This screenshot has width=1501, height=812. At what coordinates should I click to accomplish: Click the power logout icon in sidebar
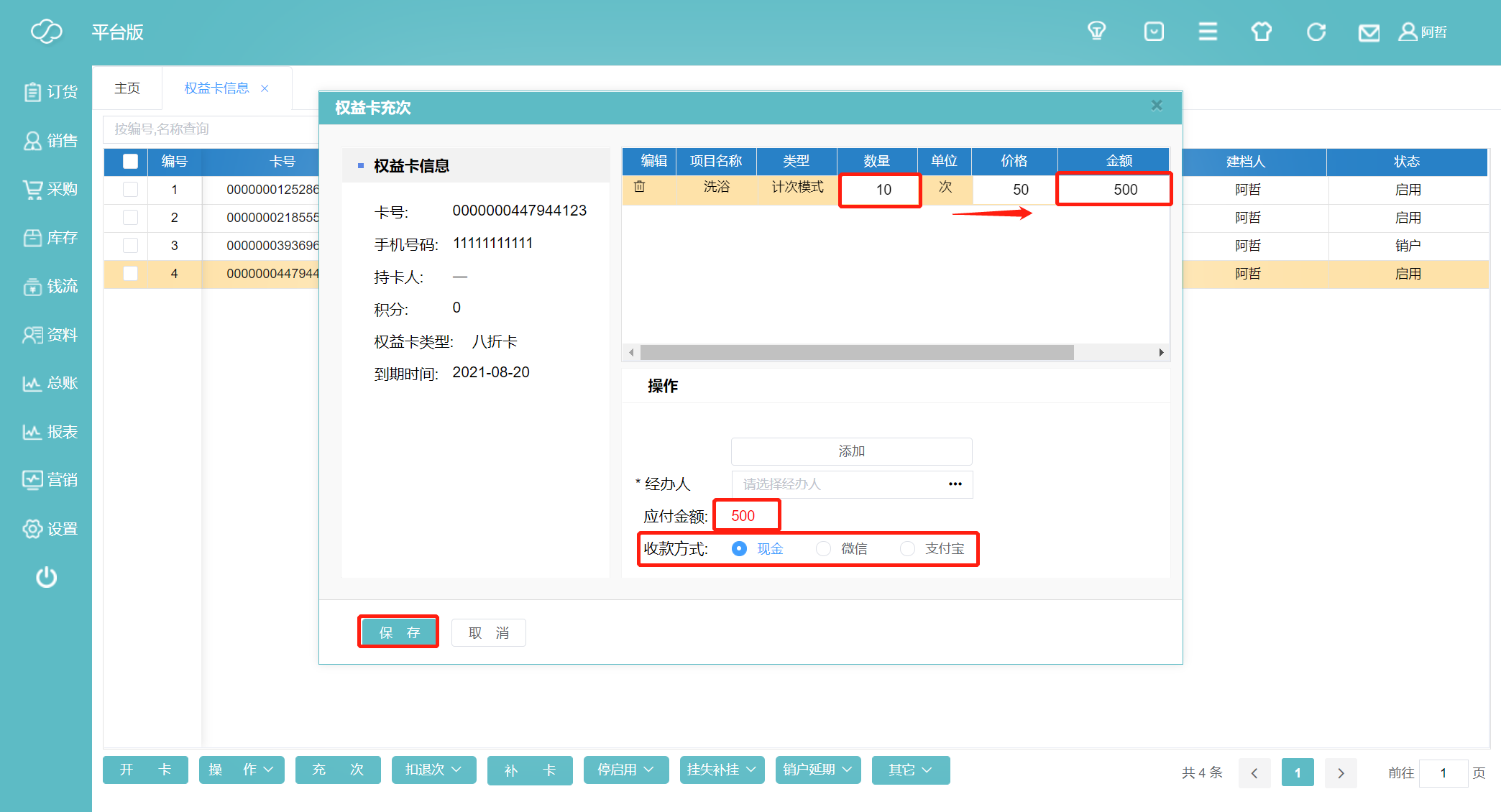click(x=47, y=577)
